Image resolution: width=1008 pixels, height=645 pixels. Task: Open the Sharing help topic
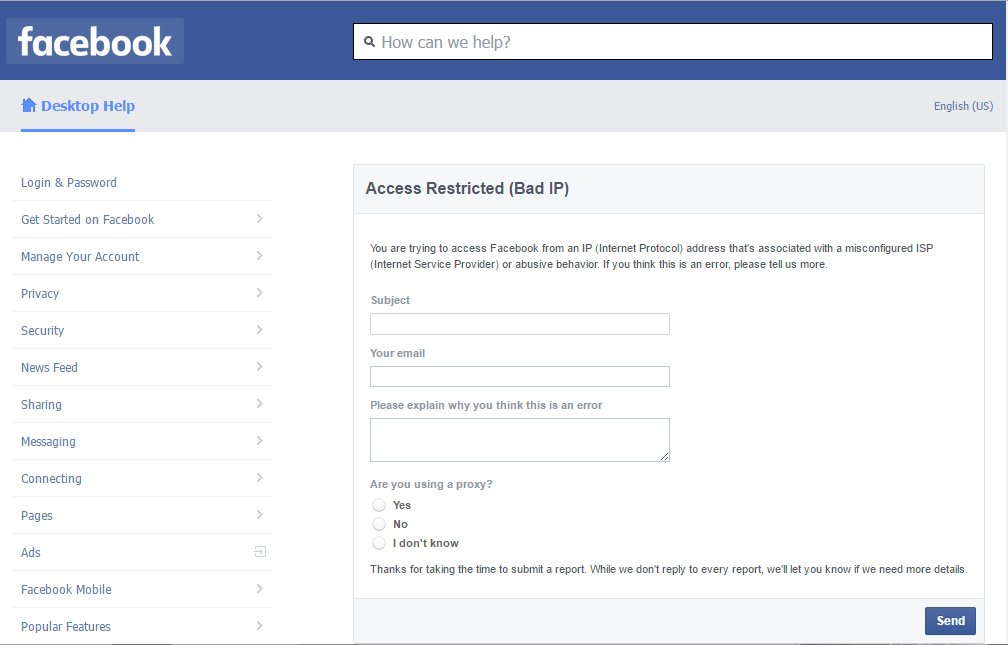pyautogui.click(x=41, y=404)
